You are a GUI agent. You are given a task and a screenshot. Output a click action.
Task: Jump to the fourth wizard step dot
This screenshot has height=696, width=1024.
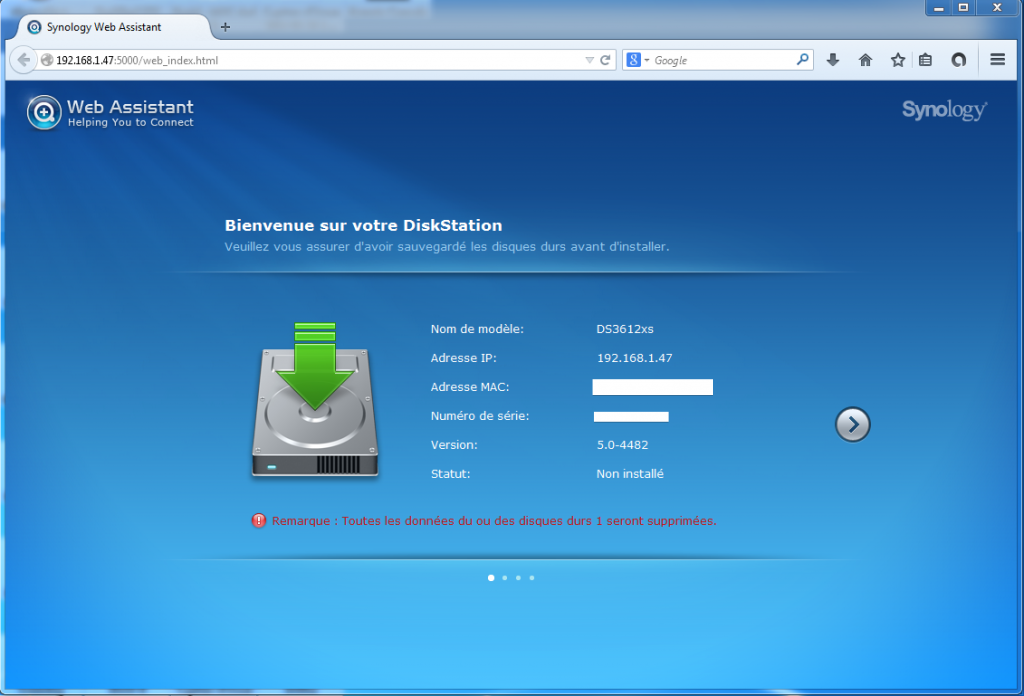[532, 578]
